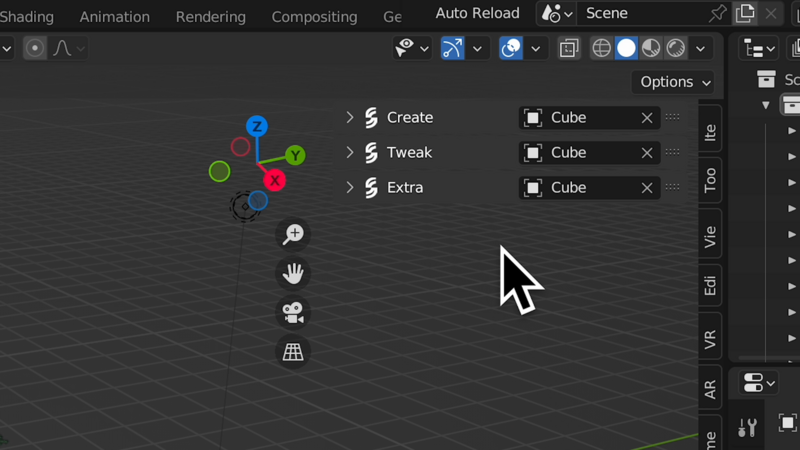Open the proportional falloff curve dropdown

[68, 48]
